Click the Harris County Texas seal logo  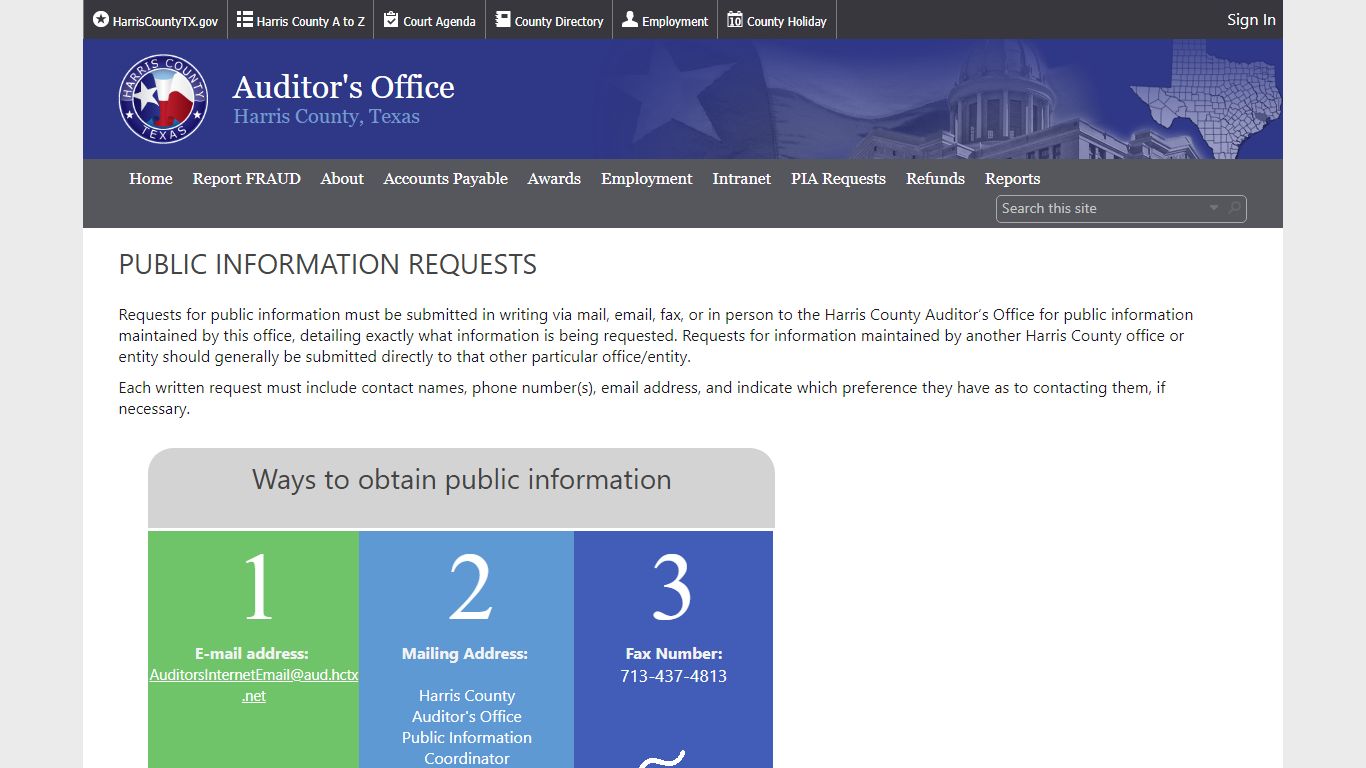163,99
